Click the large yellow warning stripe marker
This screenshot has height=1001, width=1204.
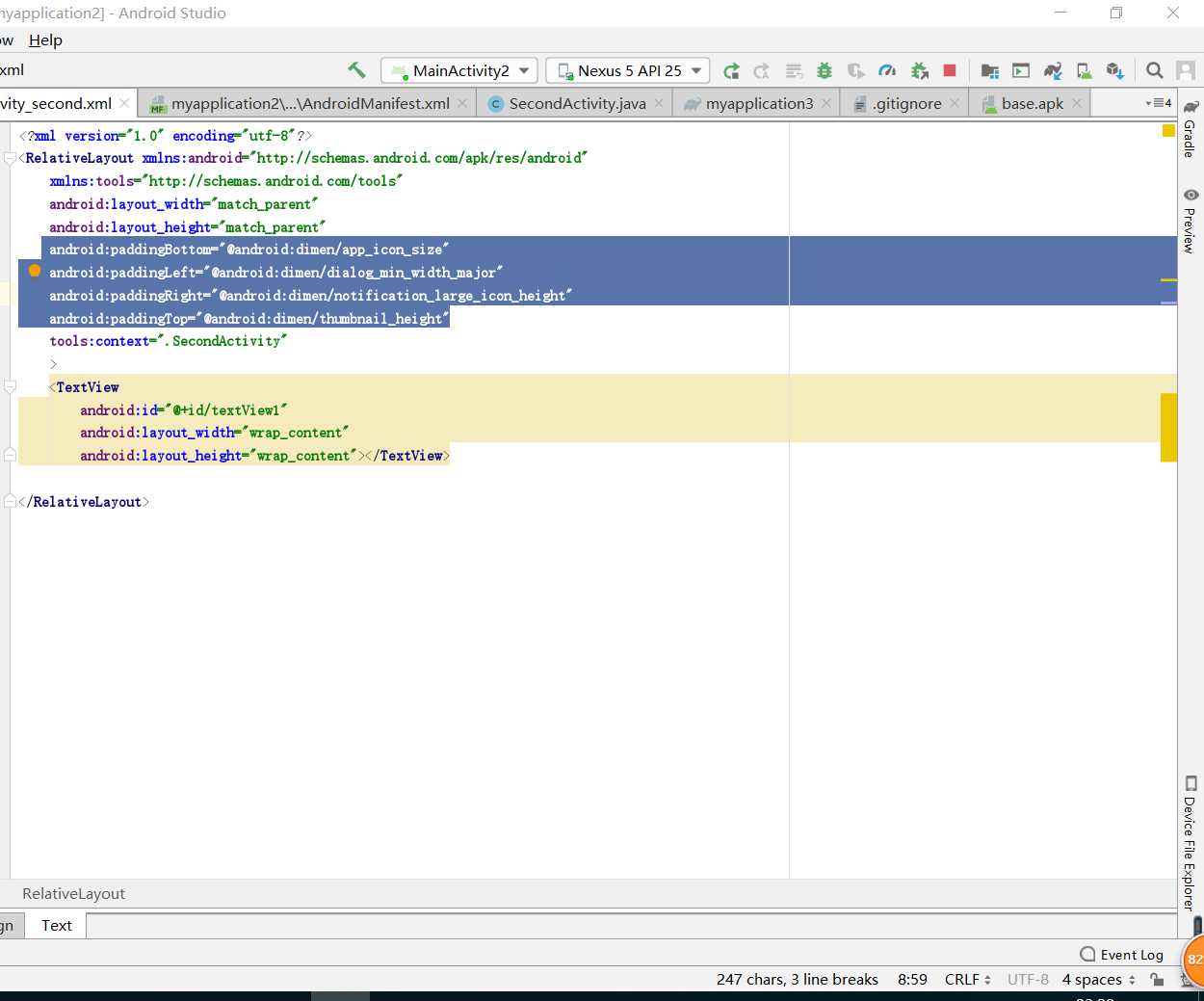click(1168, 427)
